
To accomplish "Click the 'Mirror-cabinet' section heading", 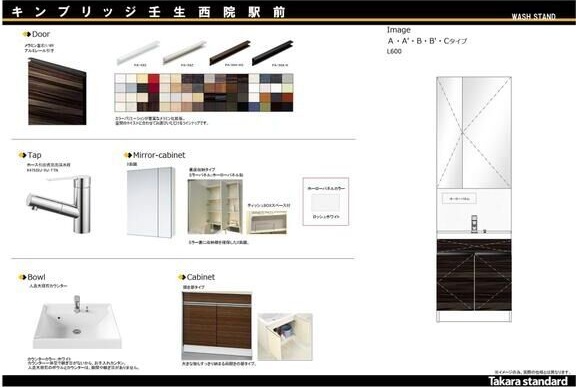I will click(x=159, y=155).
